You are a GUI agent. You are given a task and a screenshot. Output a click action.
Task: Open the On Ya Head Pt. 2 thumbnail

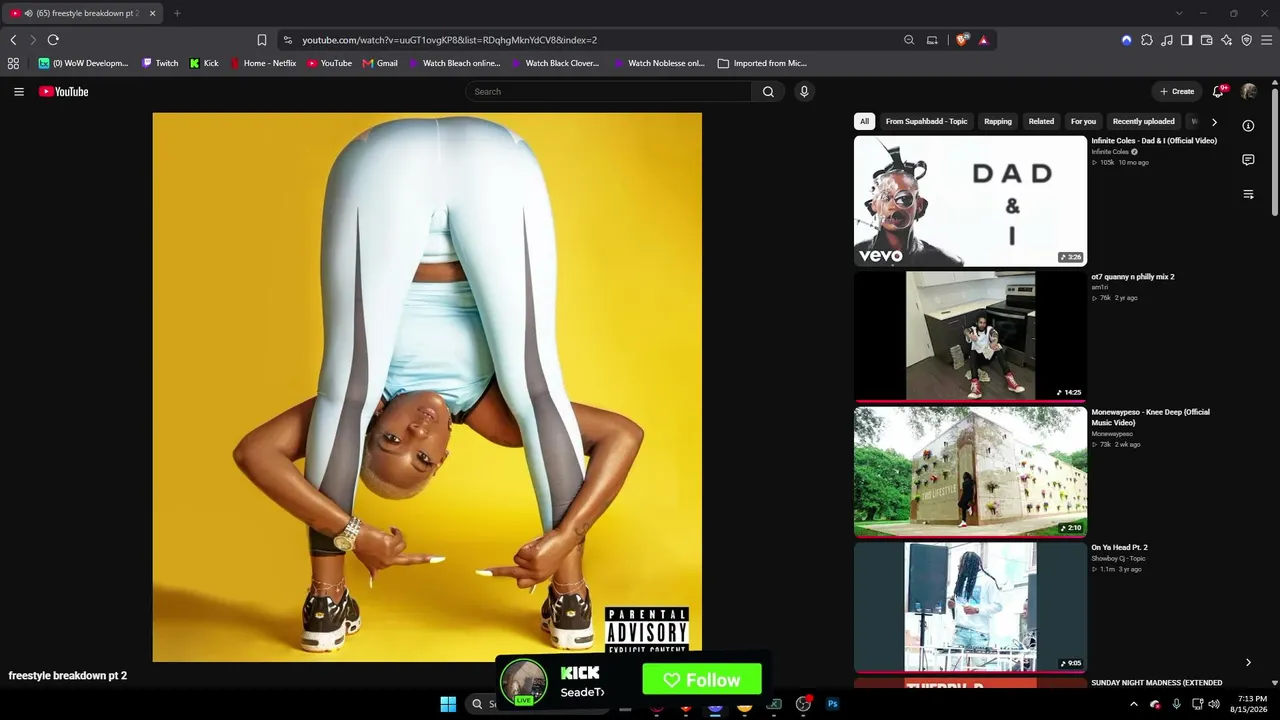970,607
